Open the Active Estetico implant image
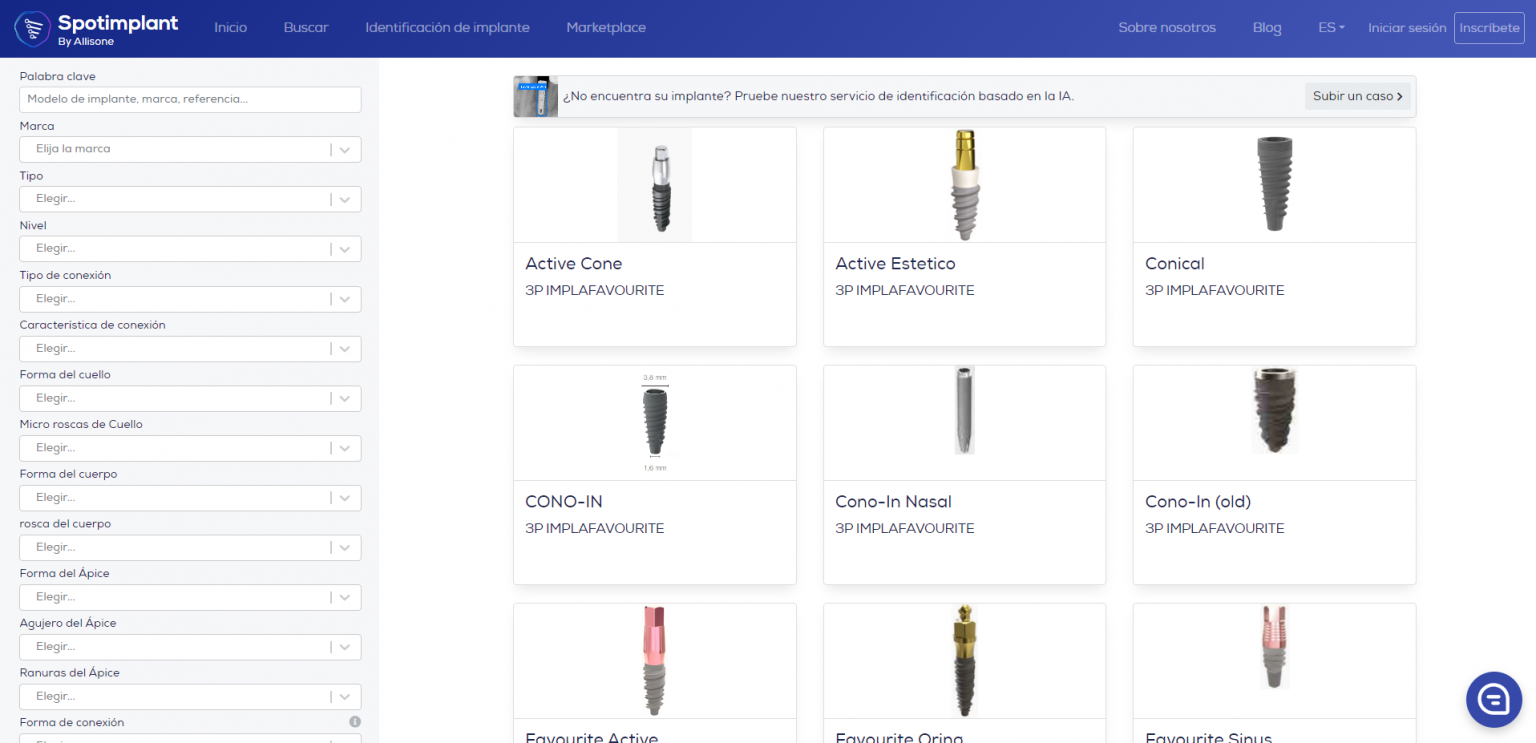 [x=964, y=185]
